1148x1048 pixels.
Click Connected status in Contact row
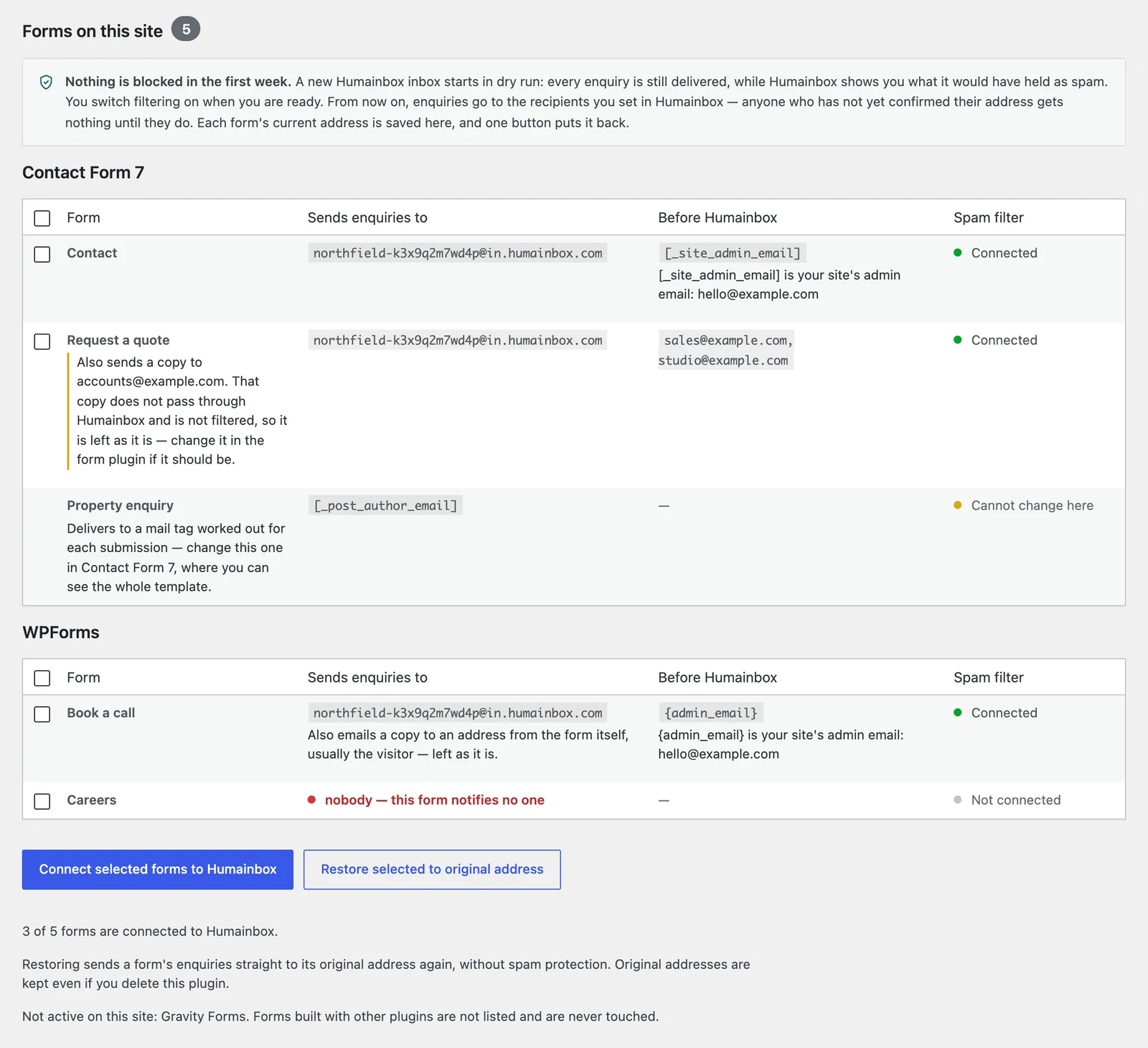click(x=995, y=253)
